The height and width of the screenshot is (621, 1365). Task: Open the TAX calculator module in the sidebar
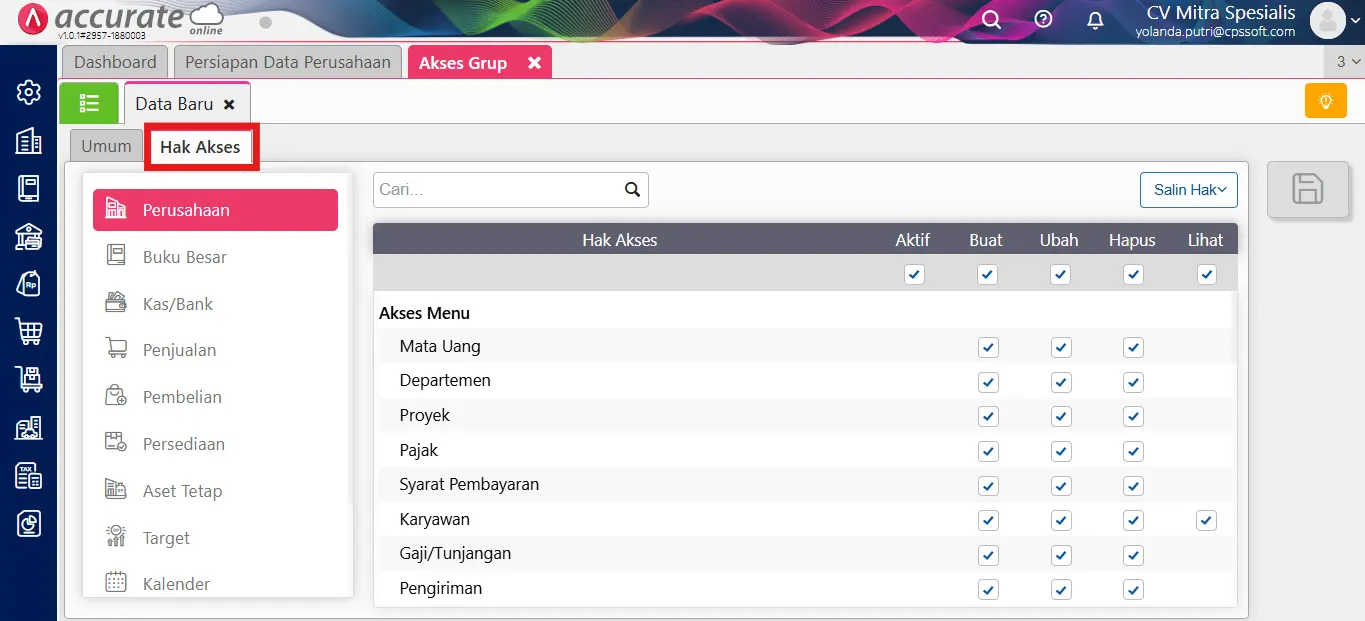point(27,475)
